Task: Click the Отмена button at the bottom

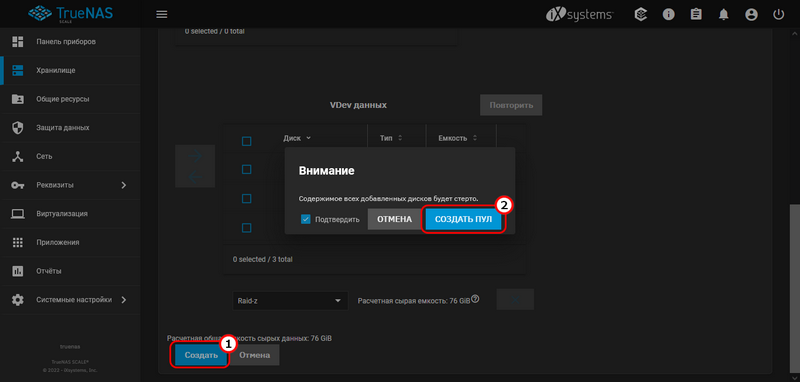Action: tap(255, 355)
